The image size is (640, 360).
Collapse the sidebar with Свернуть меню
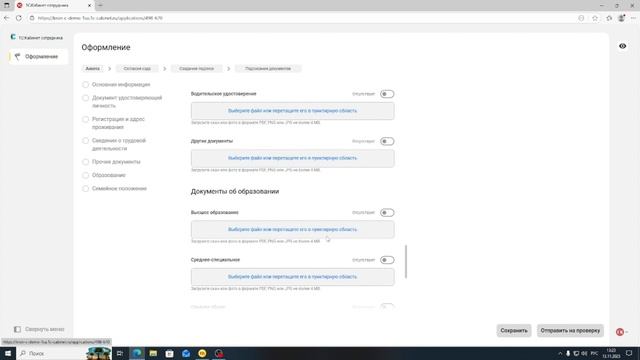click(x=39, y=329)
